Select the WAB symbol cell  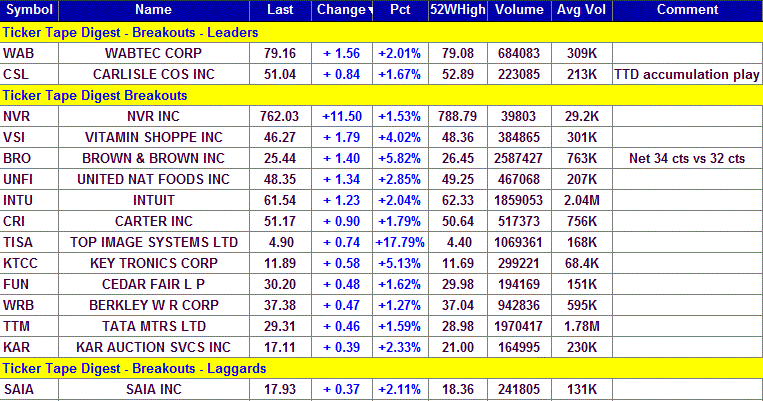29,53
